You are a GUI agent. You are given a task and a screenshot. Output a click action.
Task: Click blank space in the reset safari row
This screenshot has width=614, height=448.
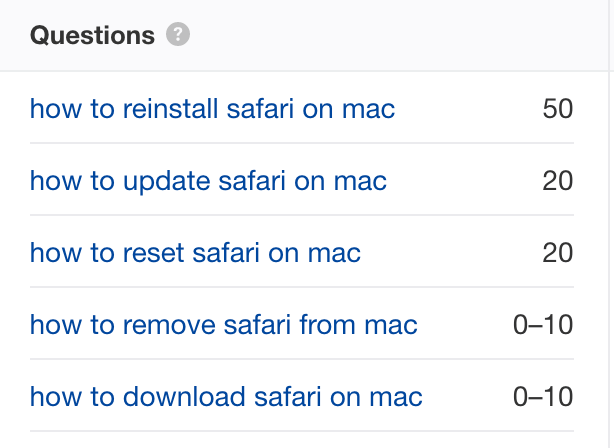[450, 253]
